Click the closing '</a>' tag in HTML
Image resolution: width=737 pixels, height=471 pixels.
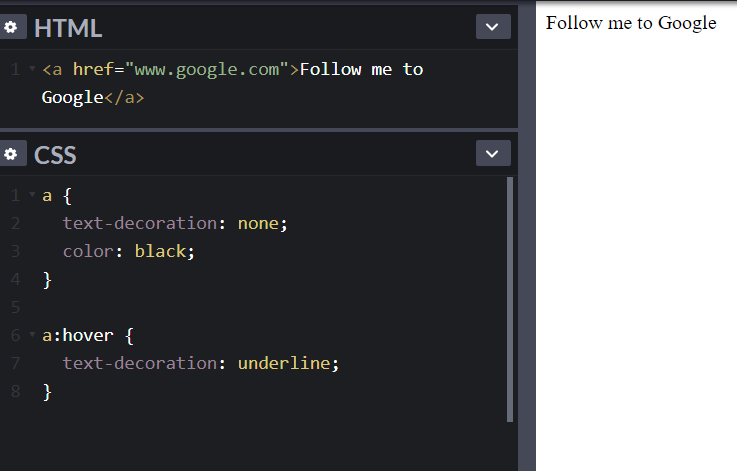tap(124, 97)
